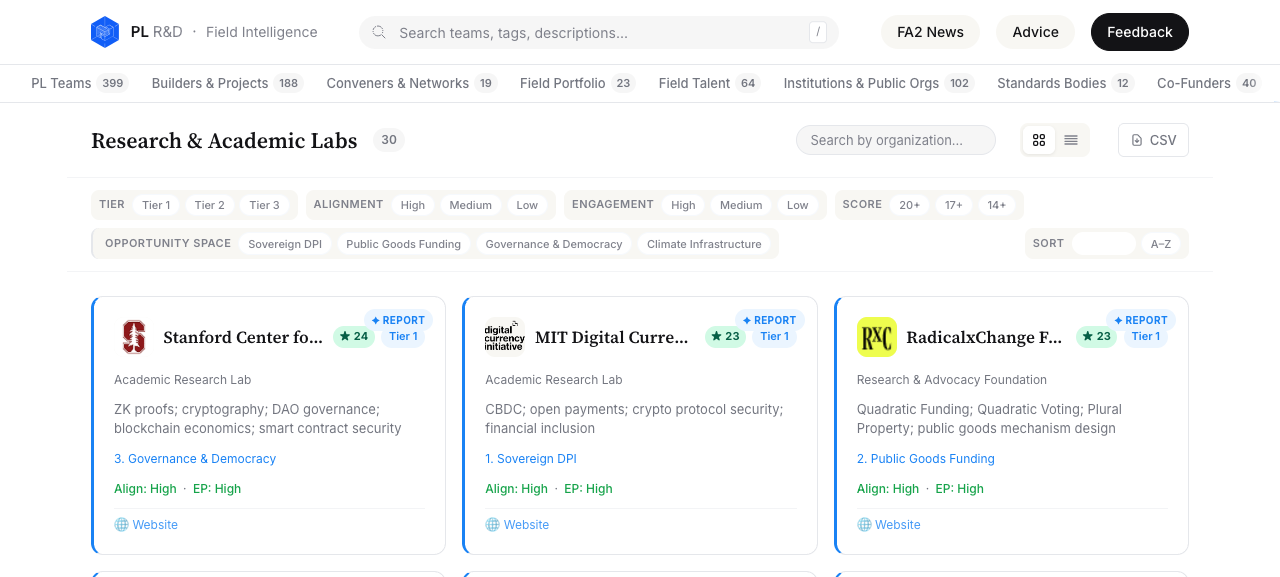Focus the Search by organization field
This screenshot has width=1280, height=577.
(x=895, y=140)
